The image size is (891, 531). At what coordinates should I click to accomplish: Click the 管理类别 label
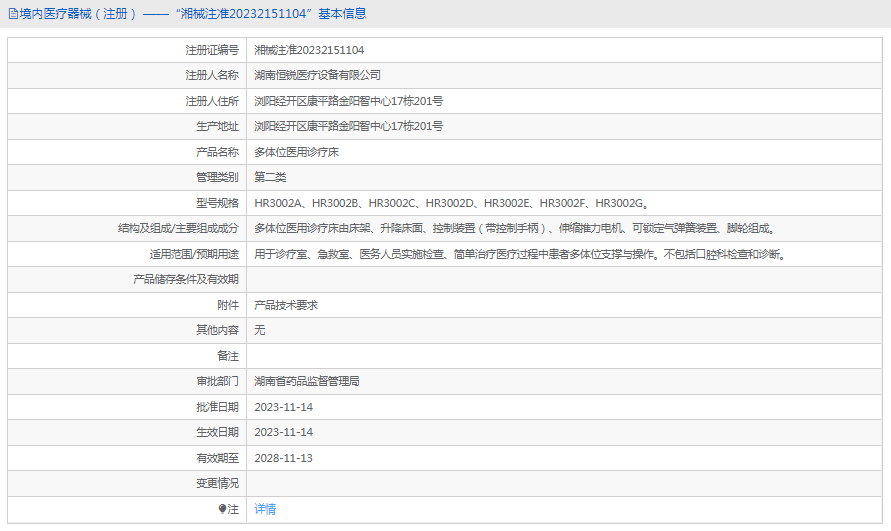click(x=217, y=177)
